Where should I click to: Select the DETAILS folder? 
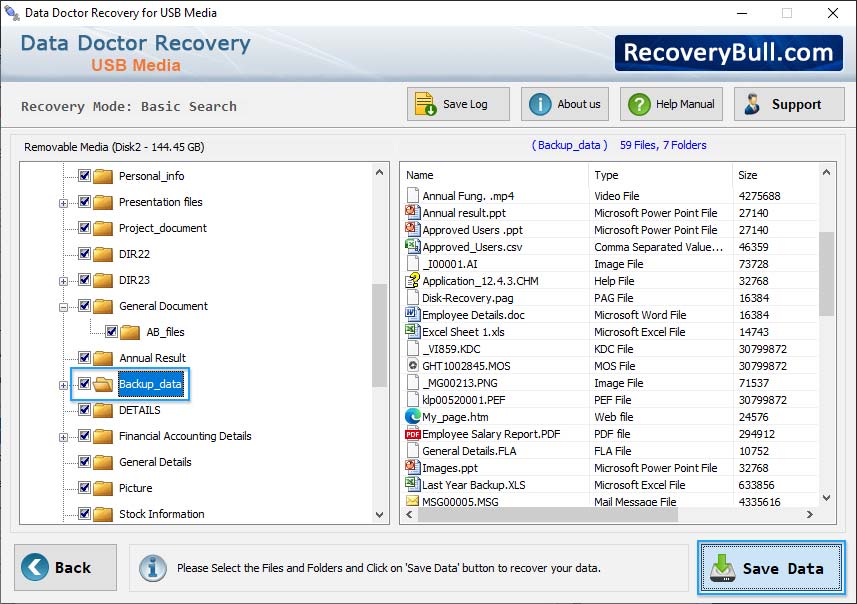point(139,410)
